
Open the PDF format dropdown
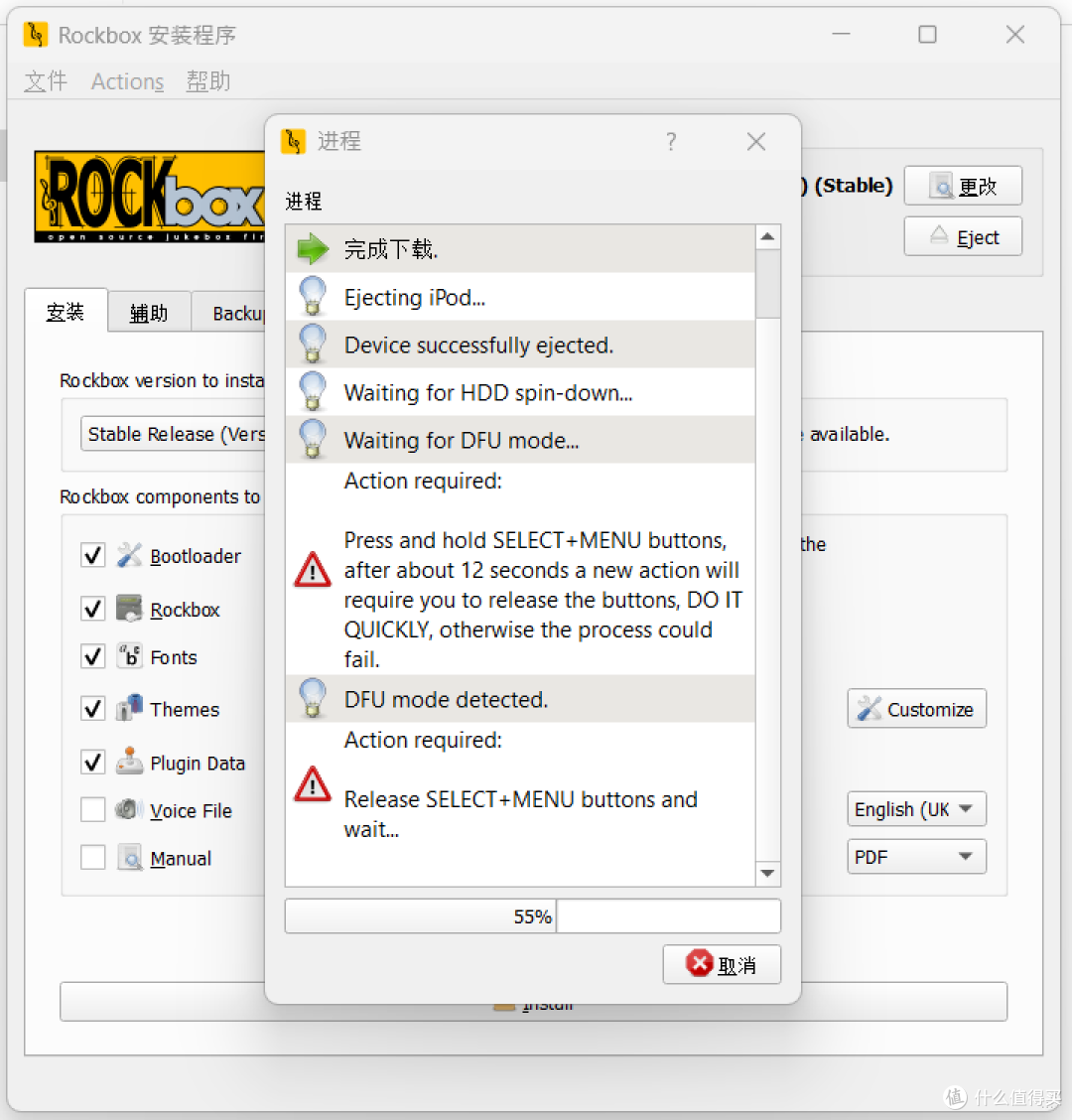[x=915, y=857]
